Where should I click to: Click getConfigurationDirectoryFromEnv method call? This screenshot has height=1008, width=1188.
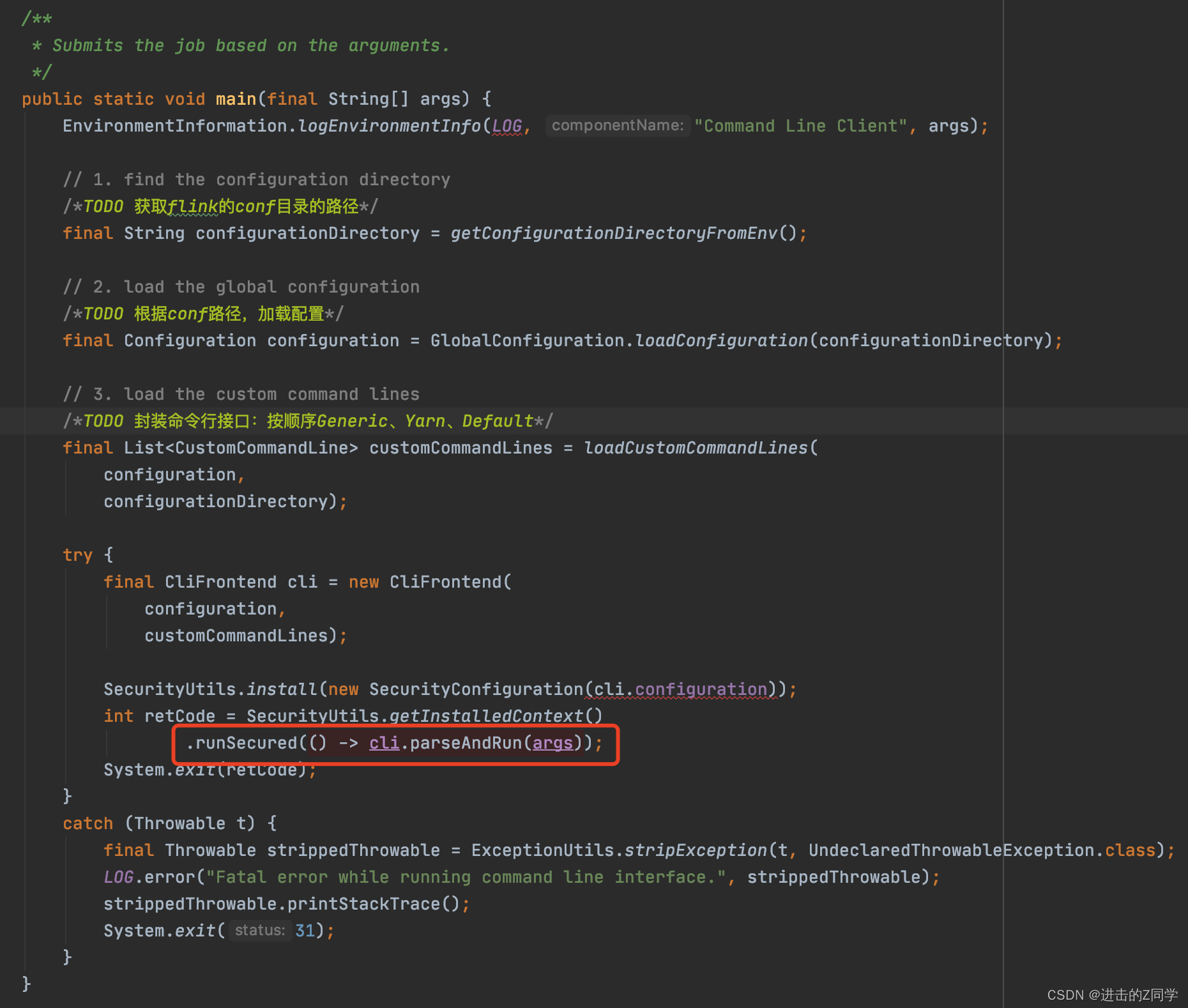614,233
